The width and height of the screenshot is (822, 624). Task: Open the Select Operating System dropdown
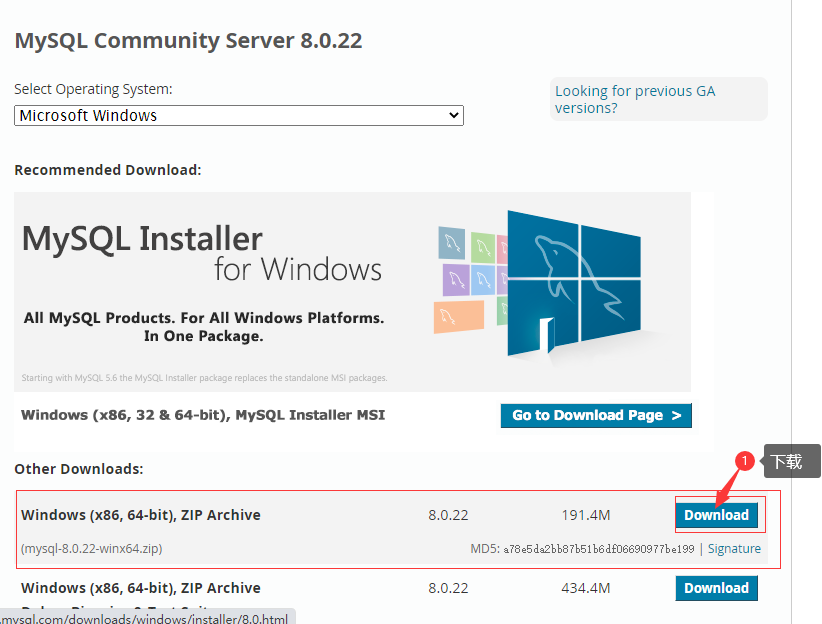tap(239, 115)
